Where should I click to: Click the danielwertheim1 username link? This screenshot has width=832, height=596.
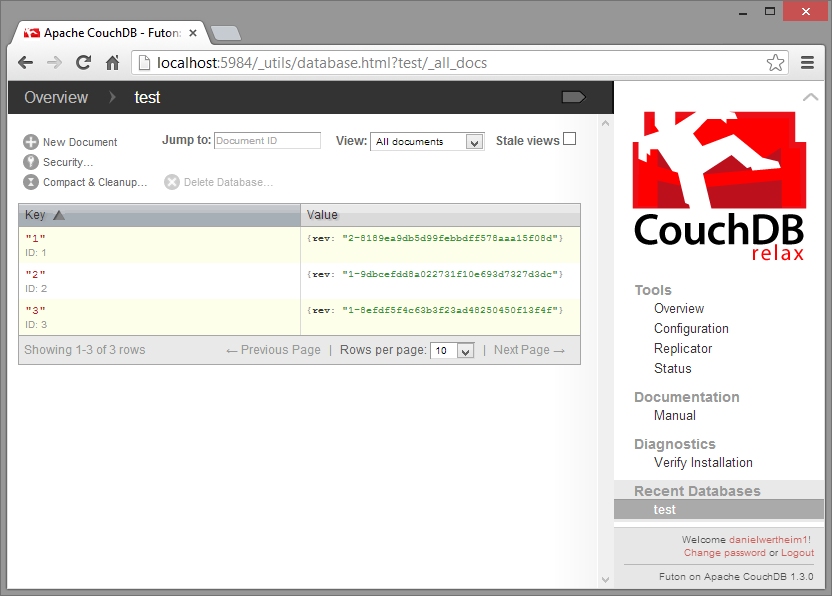tap(768, 540)
